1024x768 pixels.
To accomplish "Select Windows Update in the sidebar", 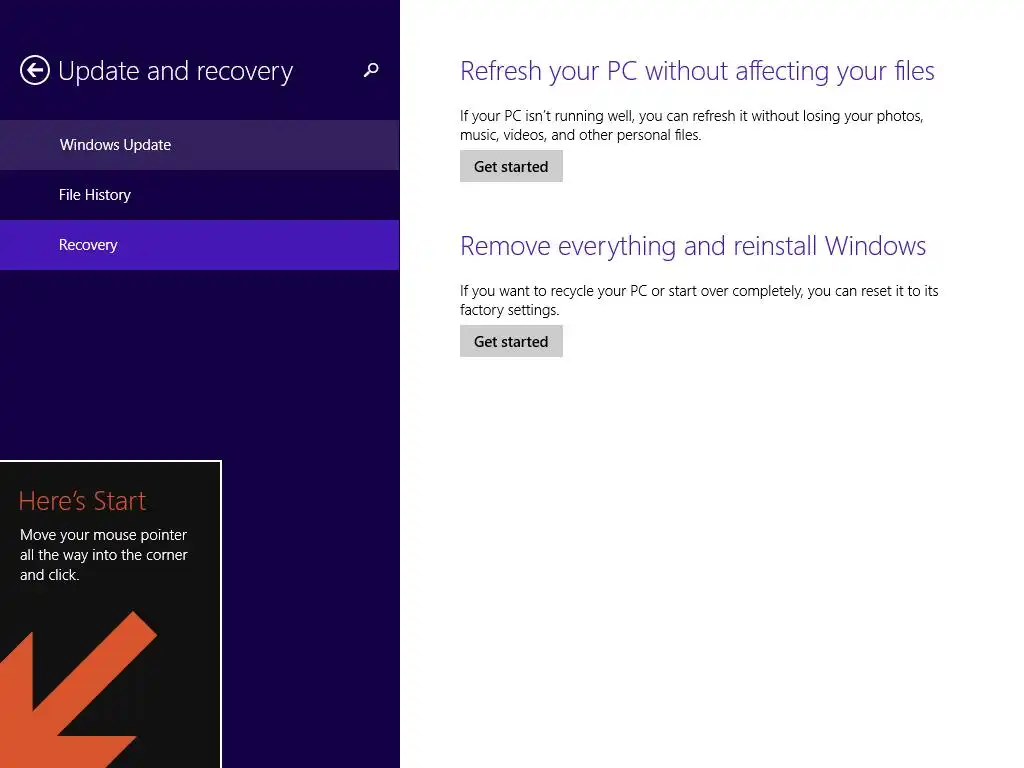I will (x=199, y=145).
